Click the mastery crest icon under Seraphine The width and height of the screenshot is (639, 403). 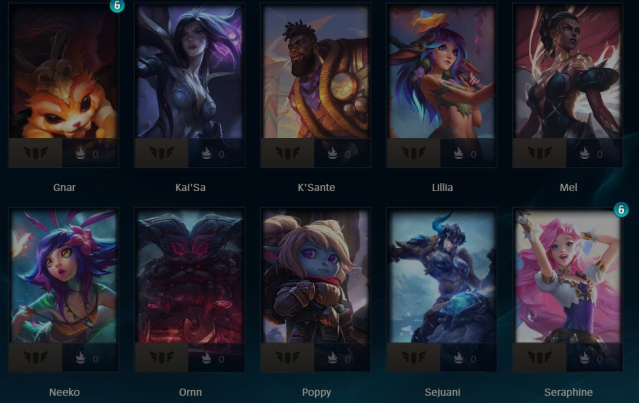click(x=540, y=357)
